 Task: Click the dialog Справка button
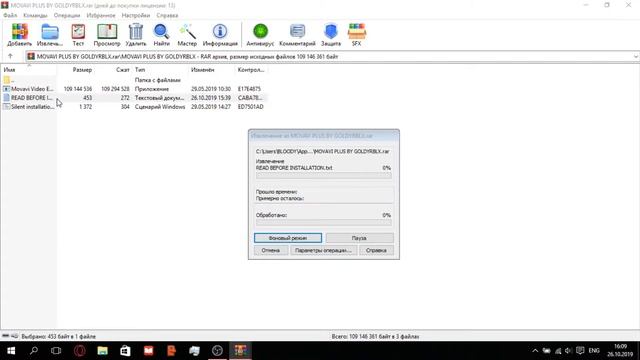[376, 250]
